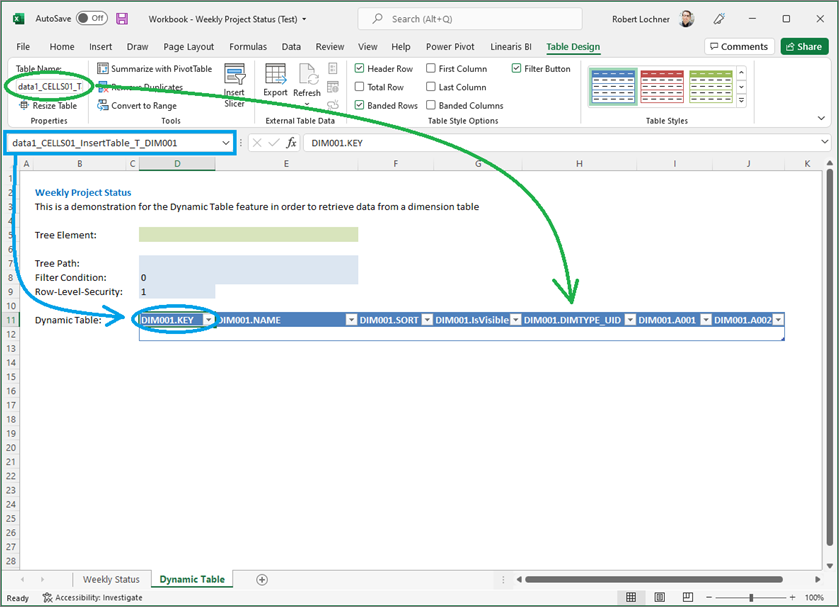Click the Export table button

[276, 80]
